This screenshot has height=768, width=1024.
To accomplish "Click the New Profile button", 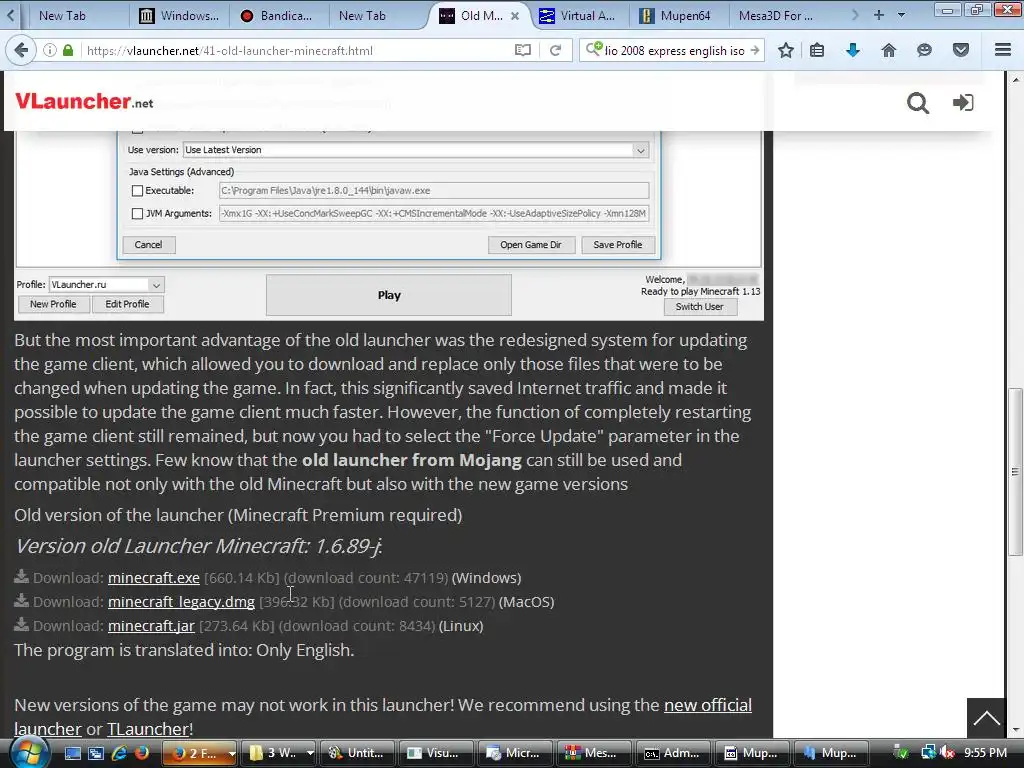I will 53,304.
